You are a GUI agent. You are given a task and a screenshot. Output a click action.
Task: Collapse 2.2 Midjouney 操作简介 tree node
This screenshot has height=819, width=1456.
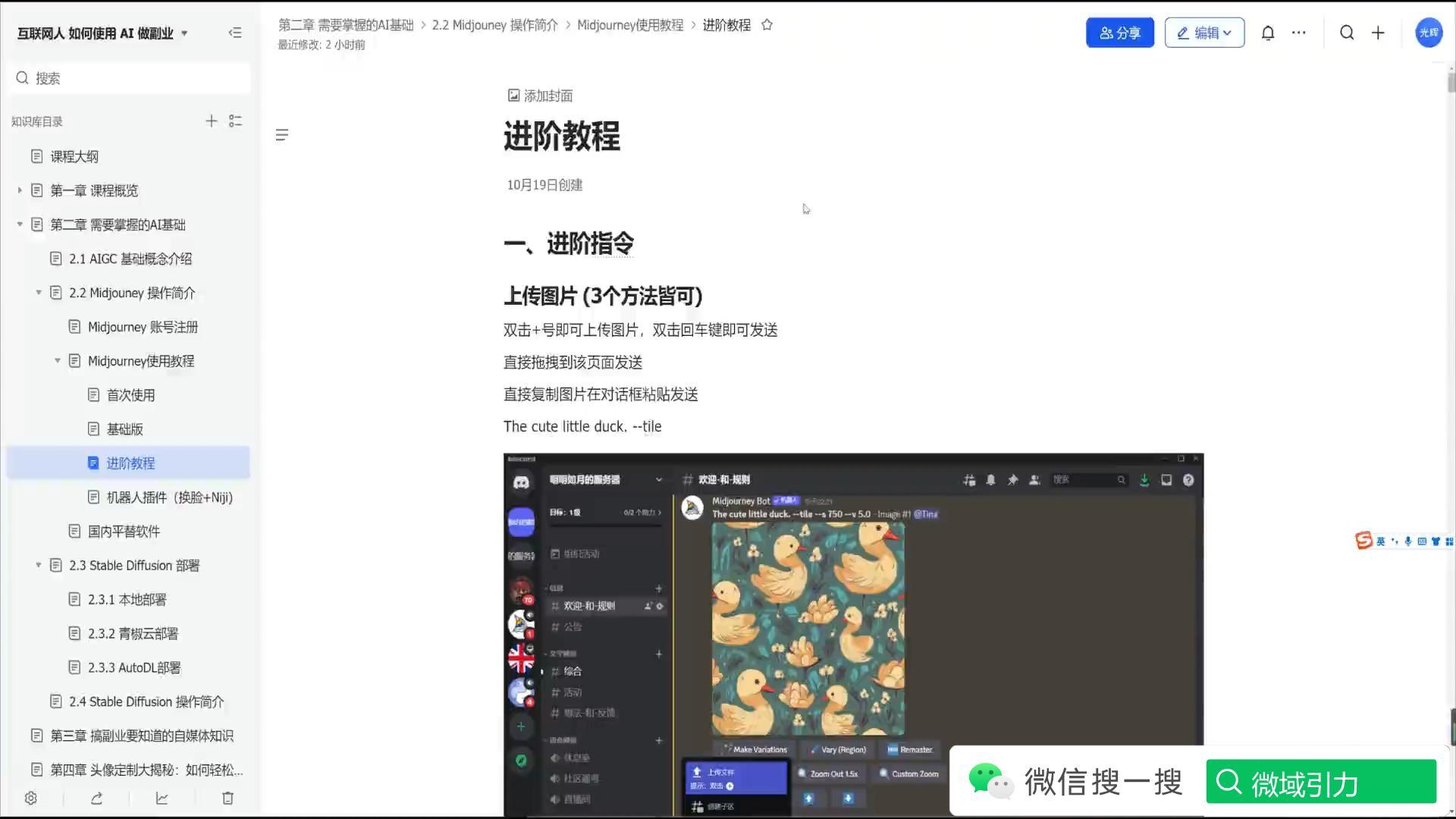coord(39,293)
